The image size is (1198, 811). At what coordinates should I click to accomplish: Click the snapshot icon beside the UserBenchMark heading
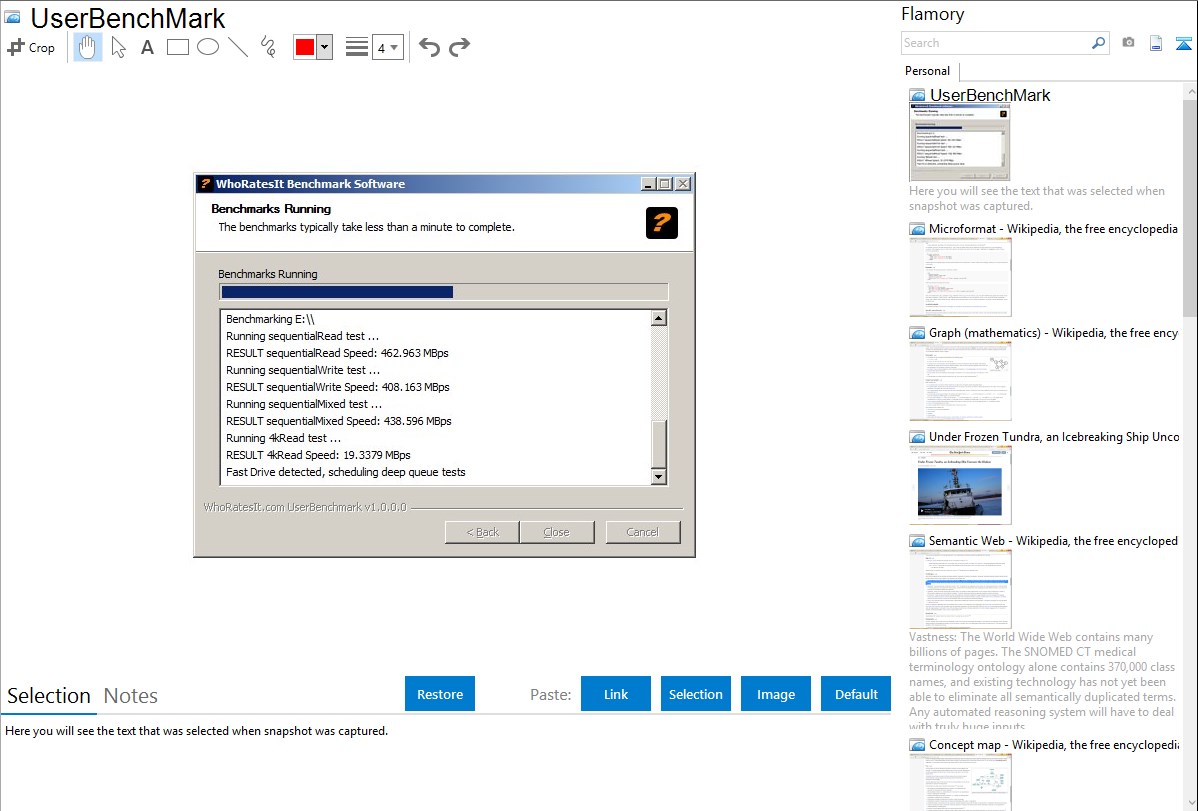(x=13, y=18)
